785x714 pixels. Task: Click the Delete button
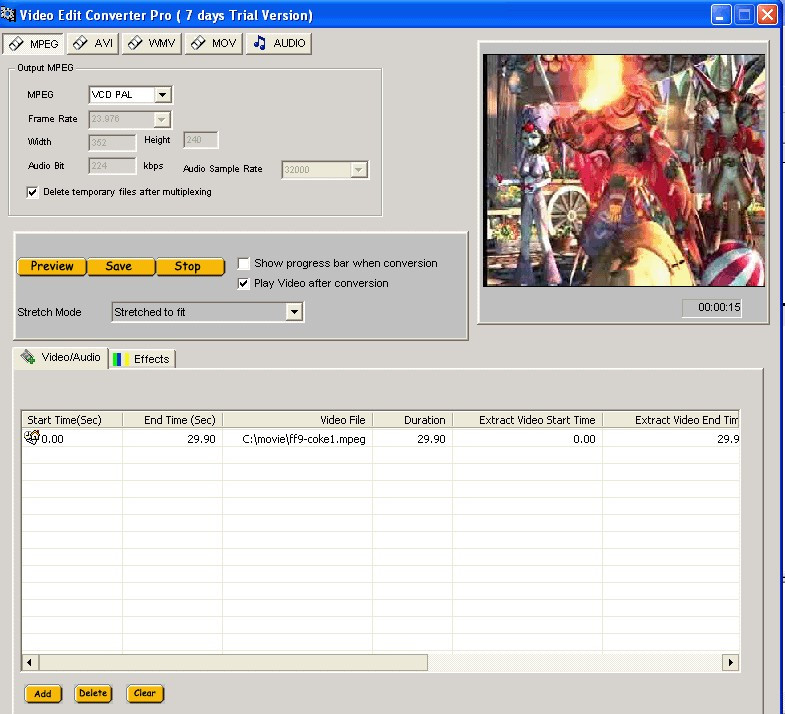93,693
